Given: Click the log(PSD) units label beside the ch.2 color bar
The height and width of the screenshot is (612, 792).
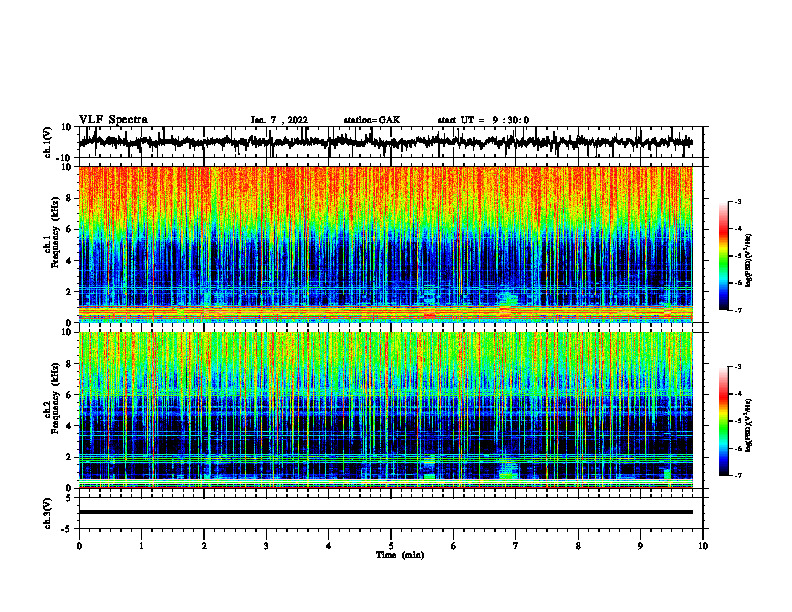Looking at the screenshot, I should pyautogui.click(x=749, y=426).
